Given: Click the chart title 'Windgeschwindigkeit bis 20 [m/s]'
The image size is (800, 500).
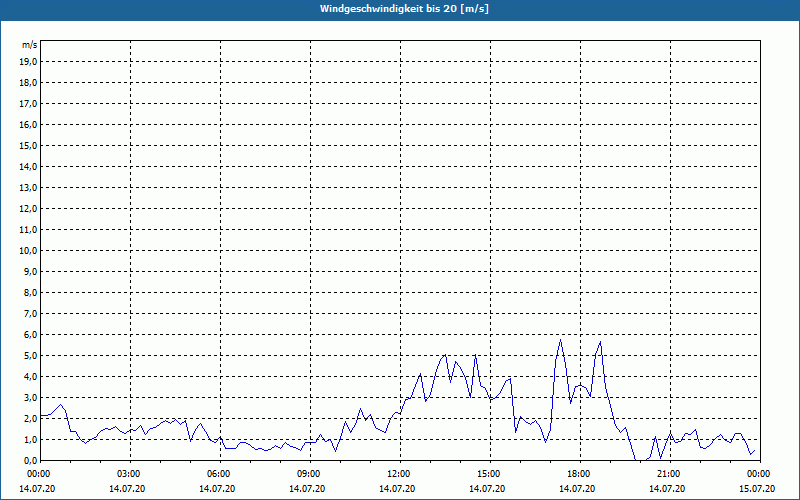Looking at the screenshot, I should pos(404,9).
